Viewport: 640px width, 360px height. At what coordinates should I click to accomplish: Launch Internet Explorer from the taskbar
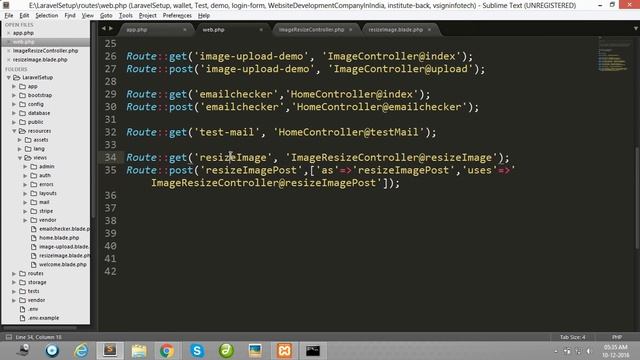(x=81, y=351)
